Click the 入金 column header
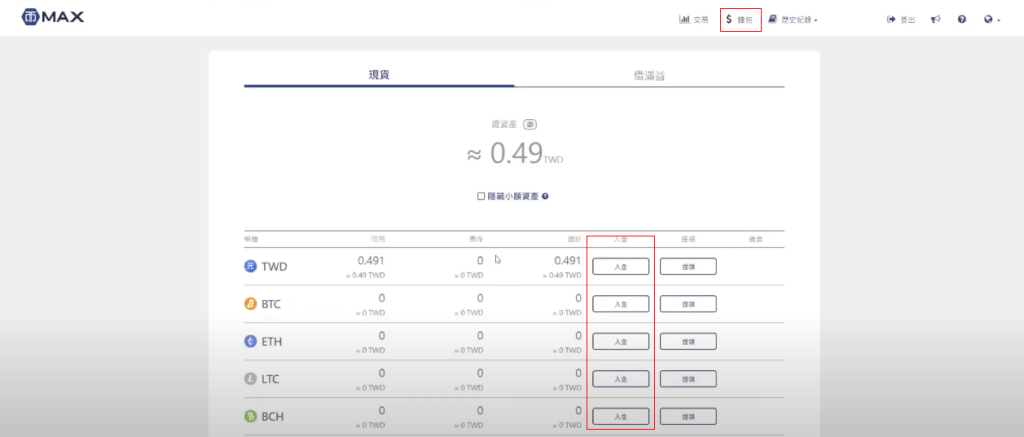 tap(620, 239)
